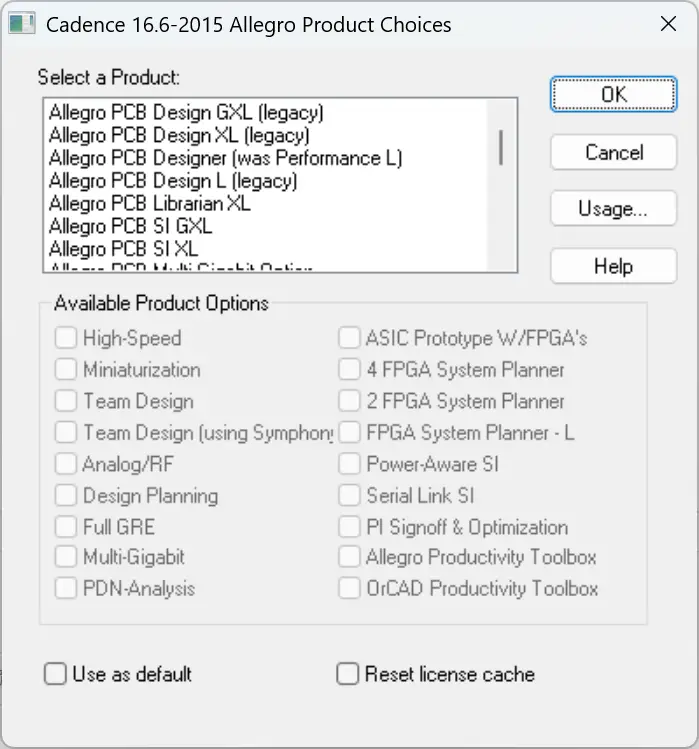The height and width of the screenshot is (749, 699).
Task: Pick Allegro PCB Librarian XL
Action: [x=150, y=203]
